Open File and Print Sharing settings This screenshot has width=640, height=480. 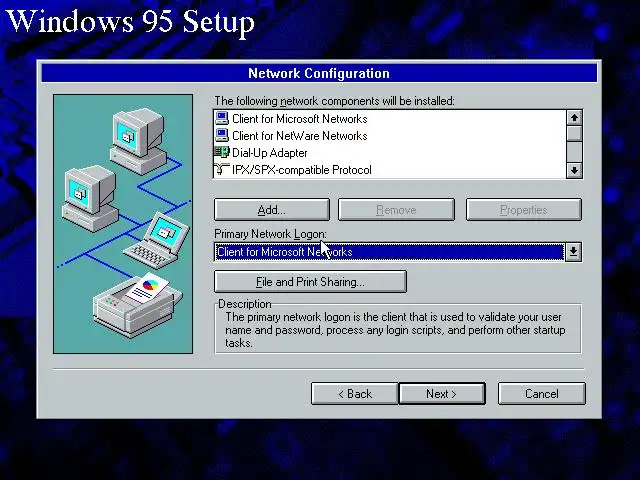pyautogui.click(x=310, y=282)
